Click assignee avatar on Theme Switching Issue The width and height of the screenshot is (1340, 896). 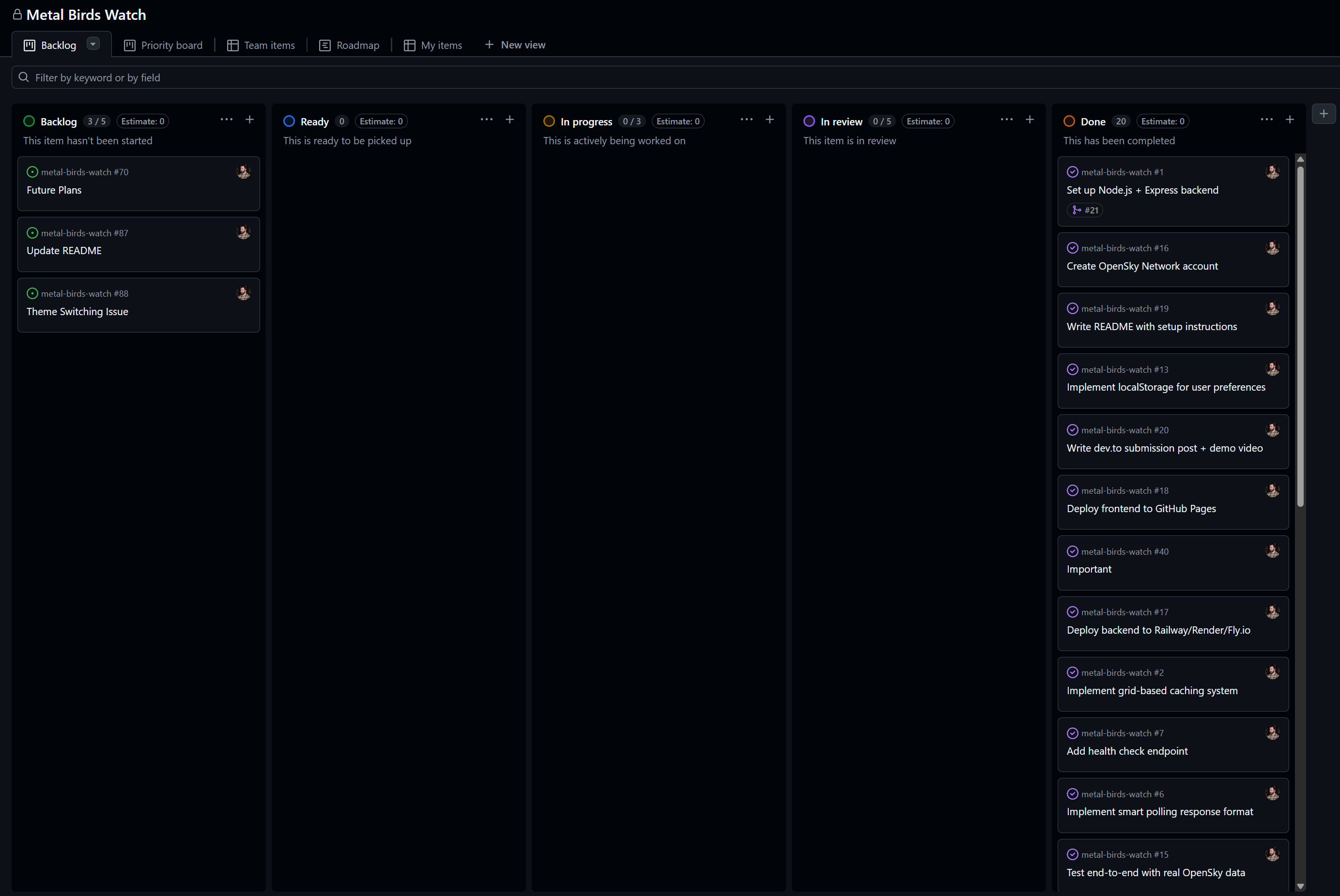click(244, 293)
